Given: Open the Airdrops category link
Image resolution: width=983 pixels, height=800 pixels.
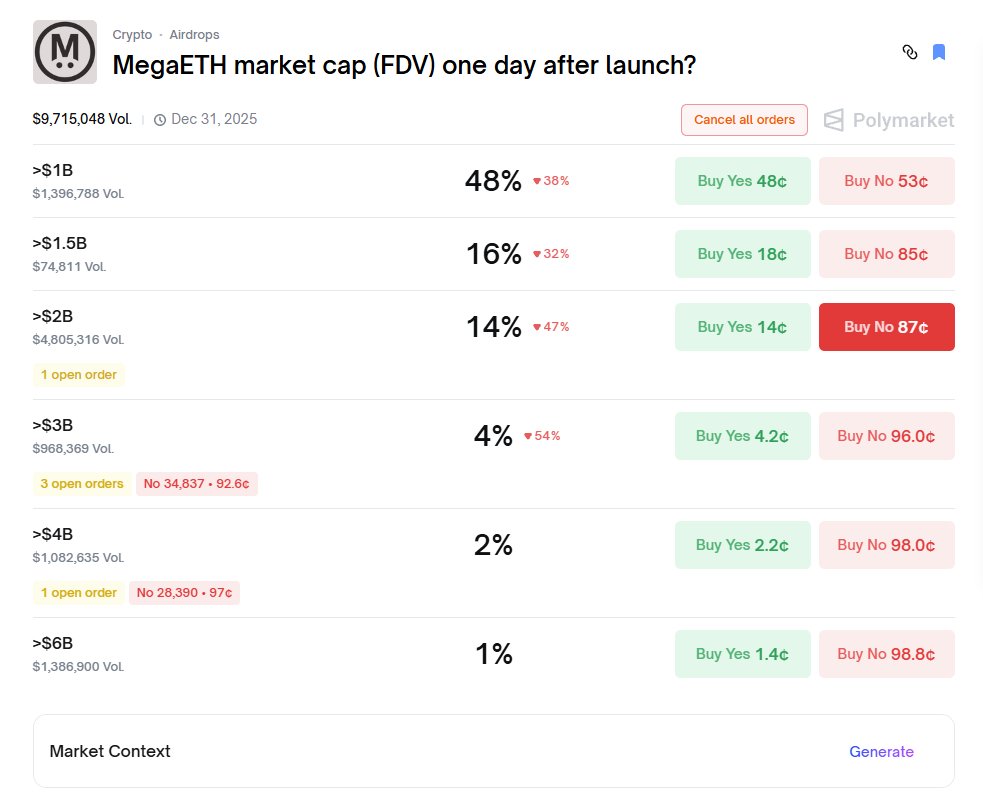Looking at the screenshot, I should pos(194,35).
